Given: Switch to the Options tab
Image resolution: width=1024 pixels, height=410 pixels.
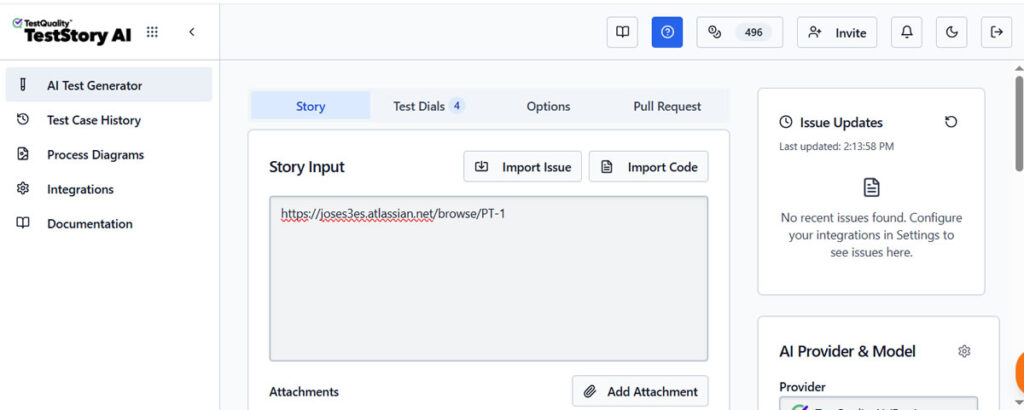Looking at the screenshot, I should click(x=548, y=106).
